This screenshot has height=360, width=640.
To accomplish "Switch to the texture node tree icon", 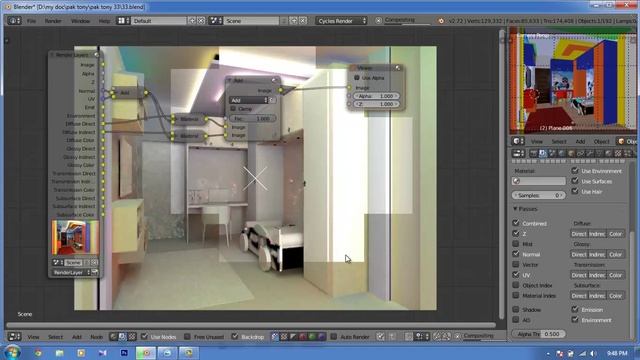I will (132, 337).
